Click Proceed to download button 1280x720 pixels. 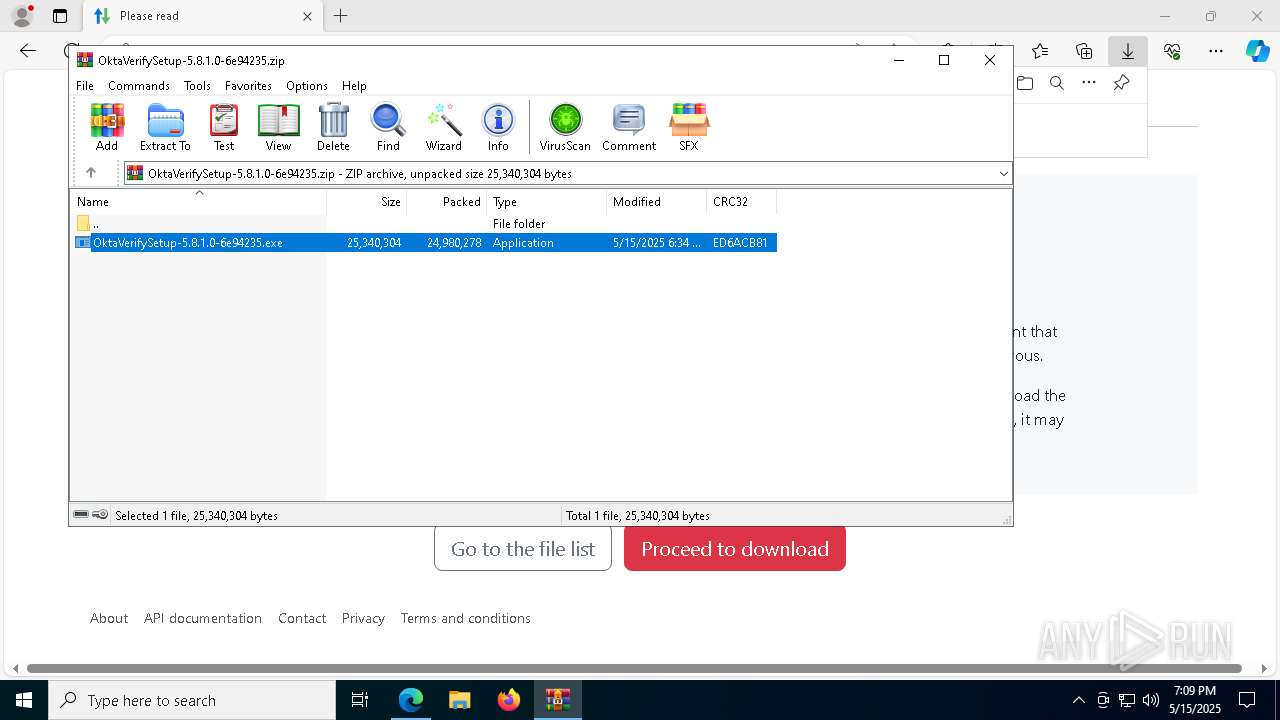tap(735, 549)
